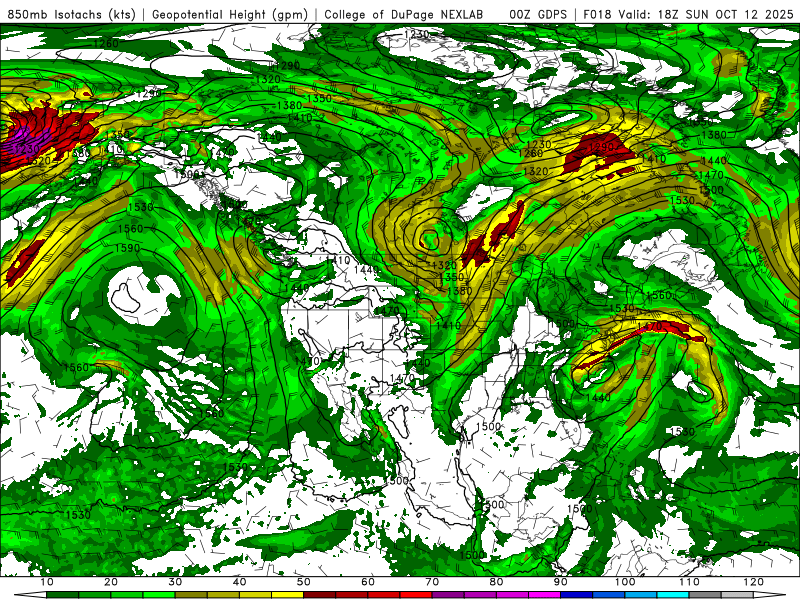Click the '40' tick label on the color bar
Image resolution: width=800 pixels, height=600 pixels.
239,582
